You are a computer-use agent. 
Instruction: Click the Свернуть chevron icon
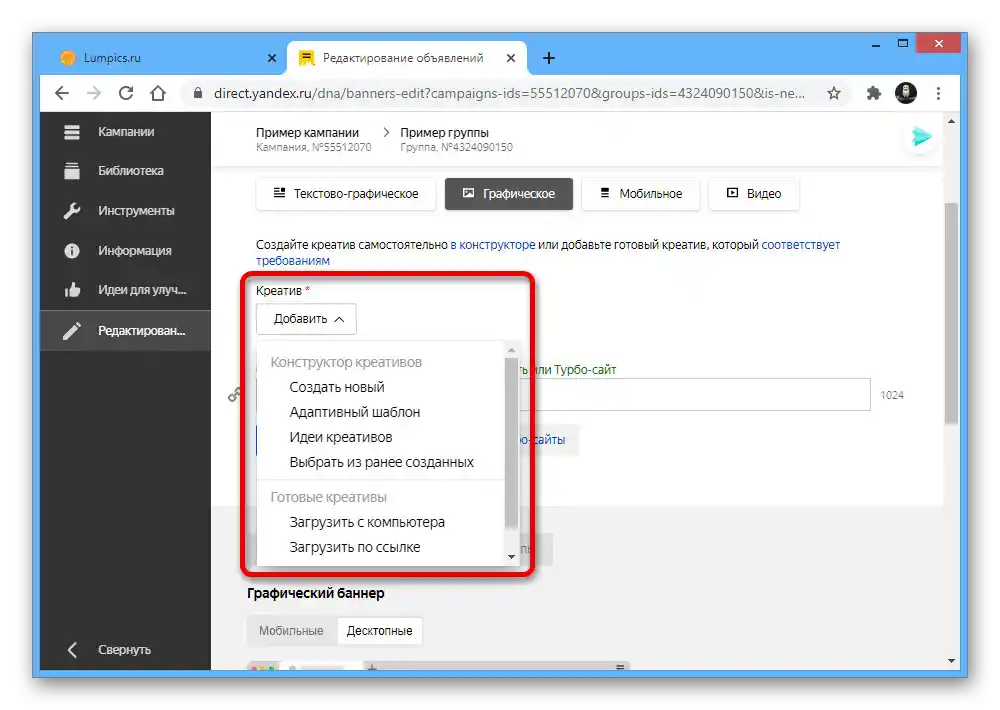[72, 649]
